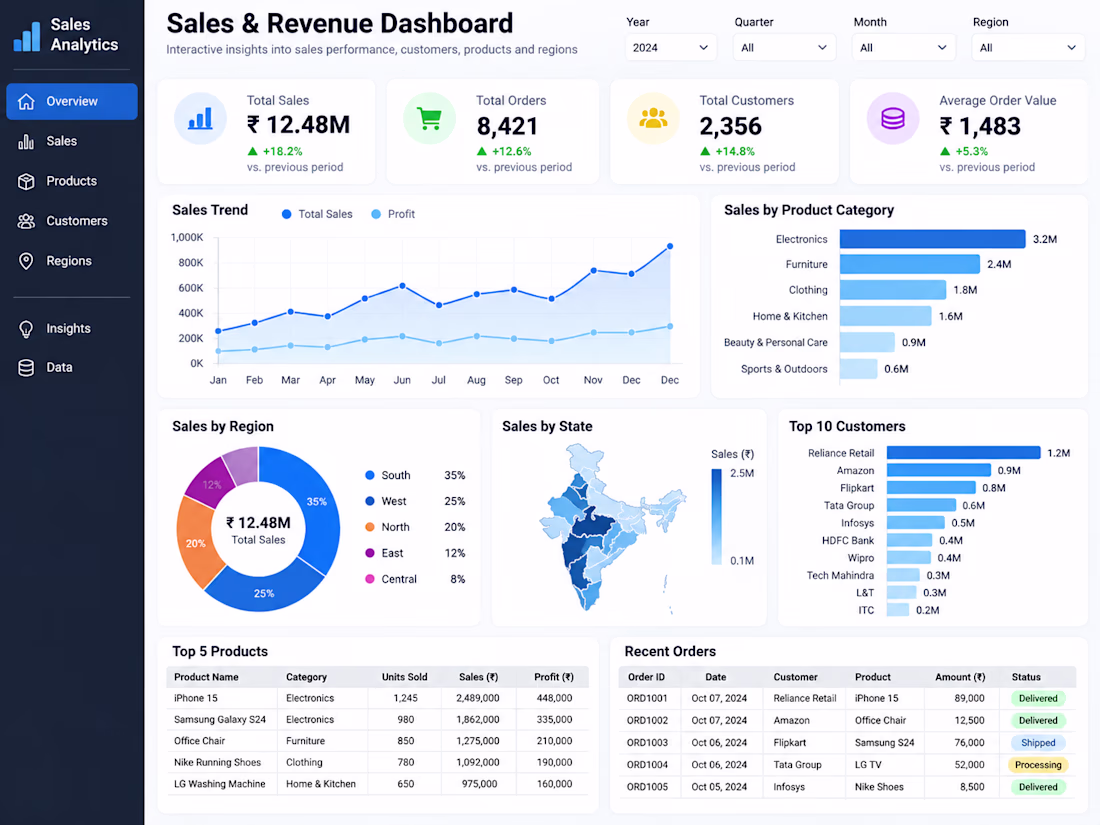Click the 1,092,000 sales value
Viewport: 1100px width, 825px height.
coord(478,763)
